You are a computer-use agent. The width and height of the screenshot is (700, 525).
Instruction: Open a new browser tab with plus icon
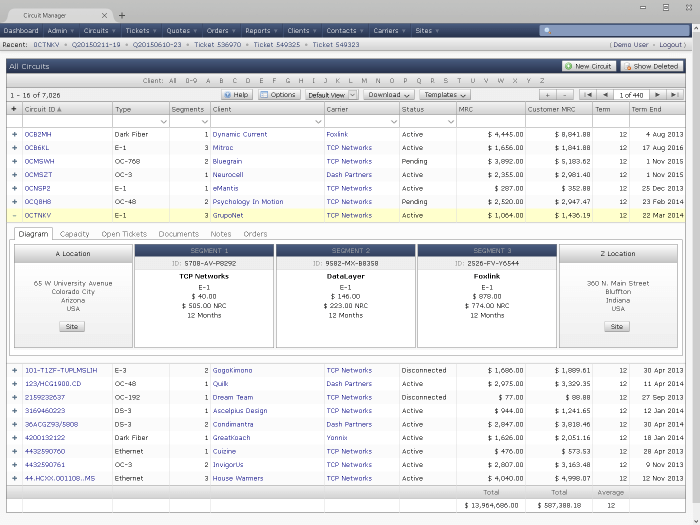(122, 15)
